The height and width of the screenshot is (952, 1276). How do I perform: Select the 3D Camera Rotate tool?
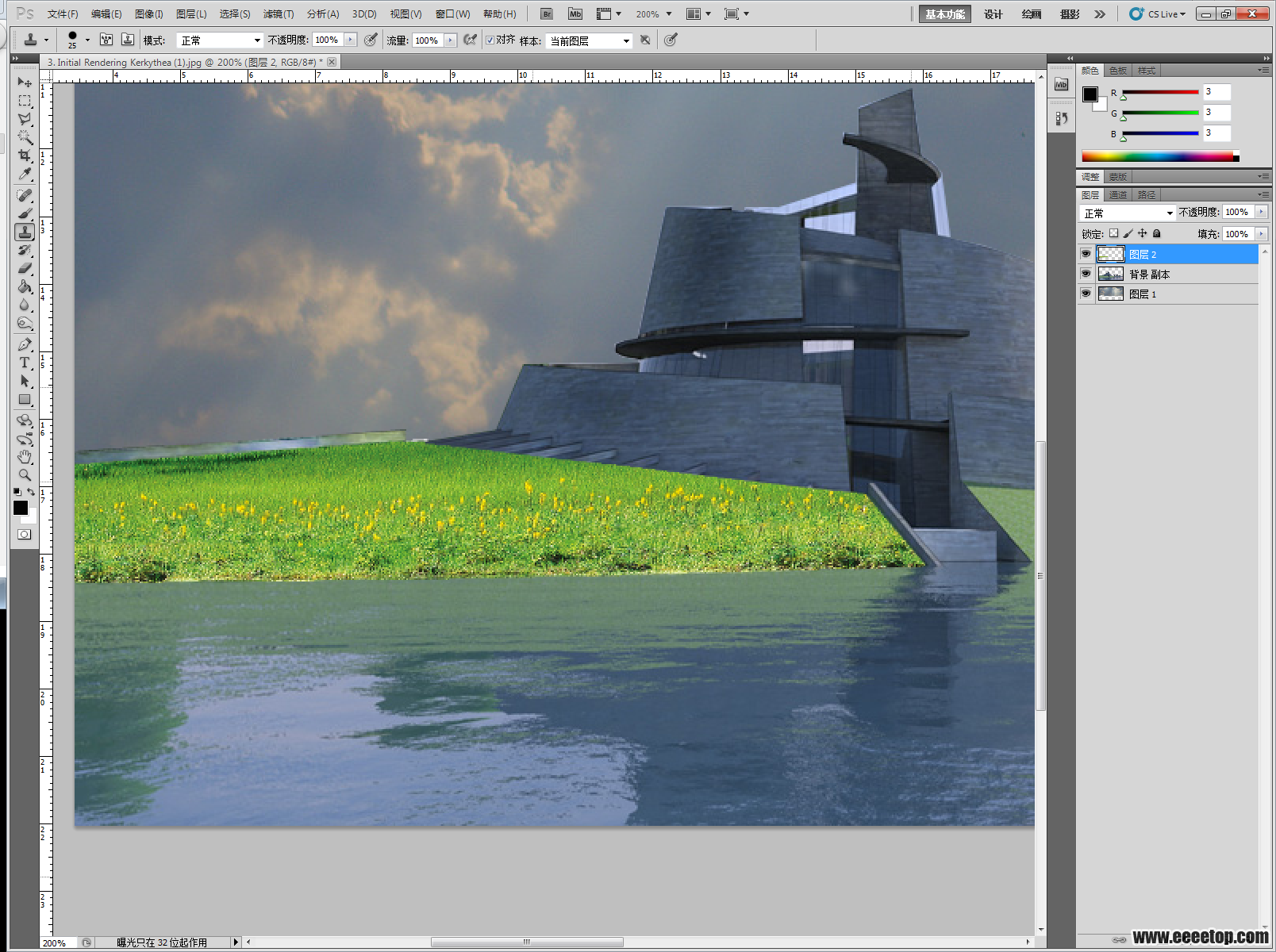25,439
